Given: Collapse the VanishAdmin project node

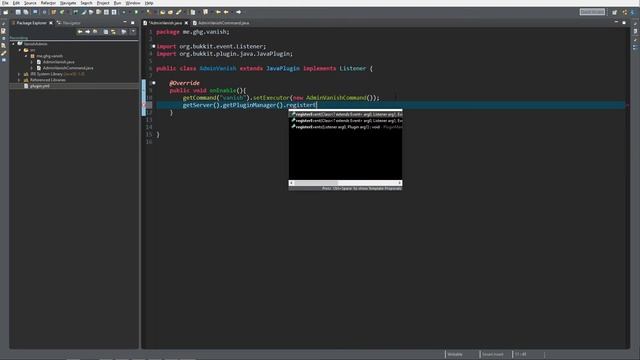Looking at the screenshot, I should pos(13,44).
